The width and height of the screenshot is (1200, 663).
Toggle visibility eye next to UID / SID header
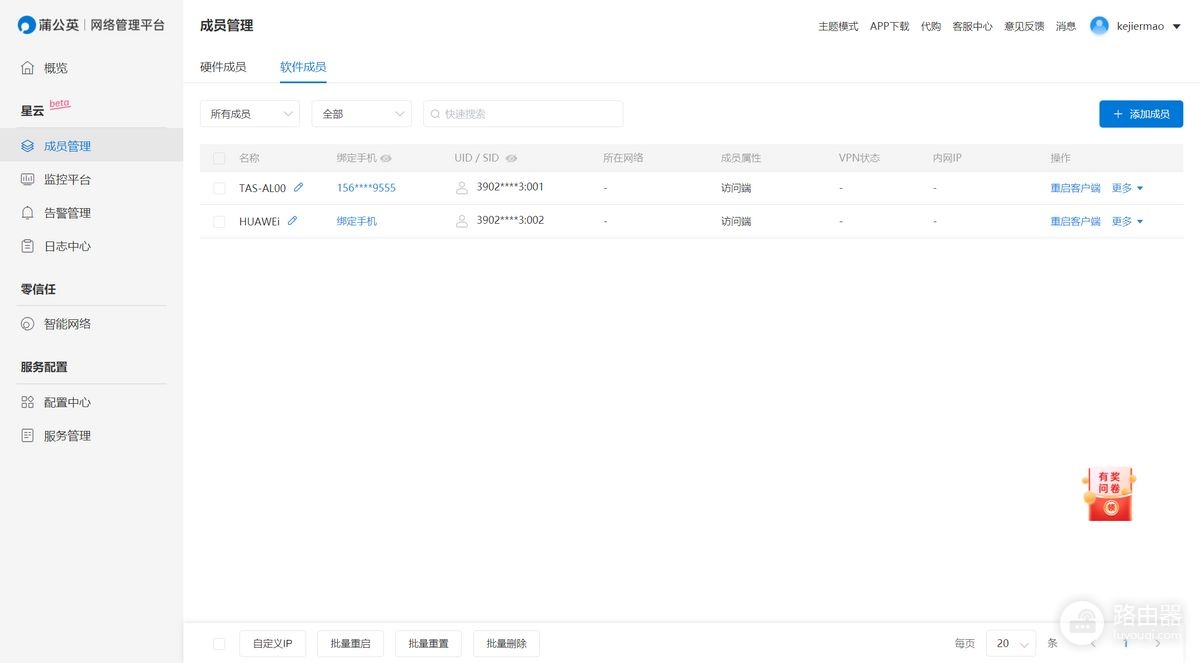[511, 158]
